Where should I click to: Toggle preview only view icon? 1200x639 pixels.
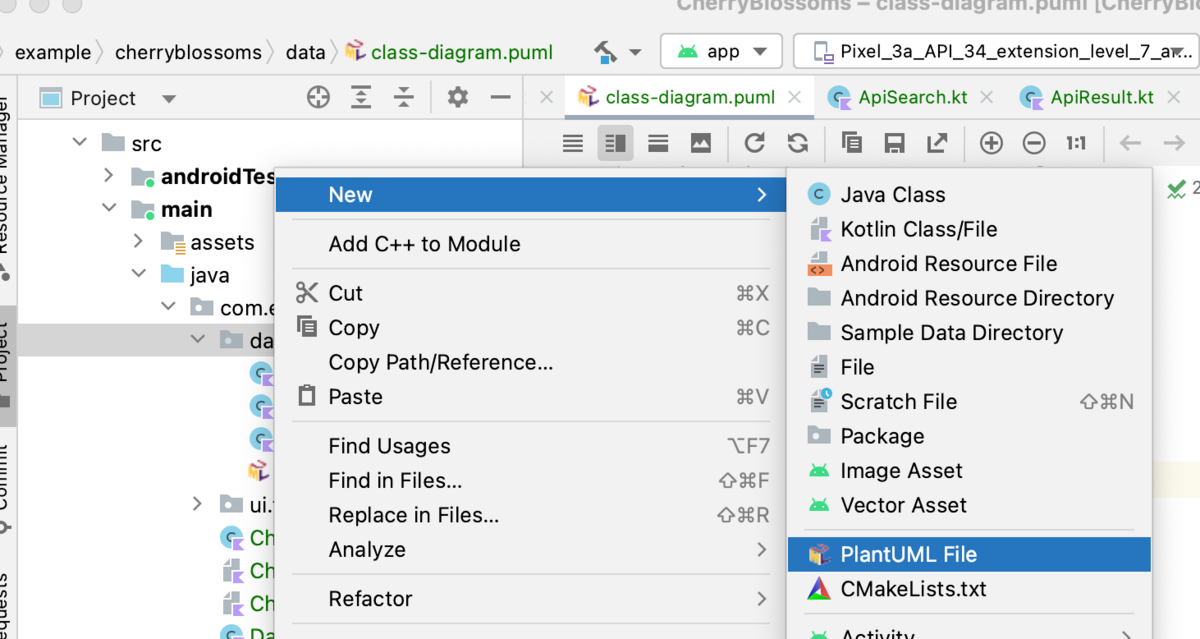click(658, 143)
